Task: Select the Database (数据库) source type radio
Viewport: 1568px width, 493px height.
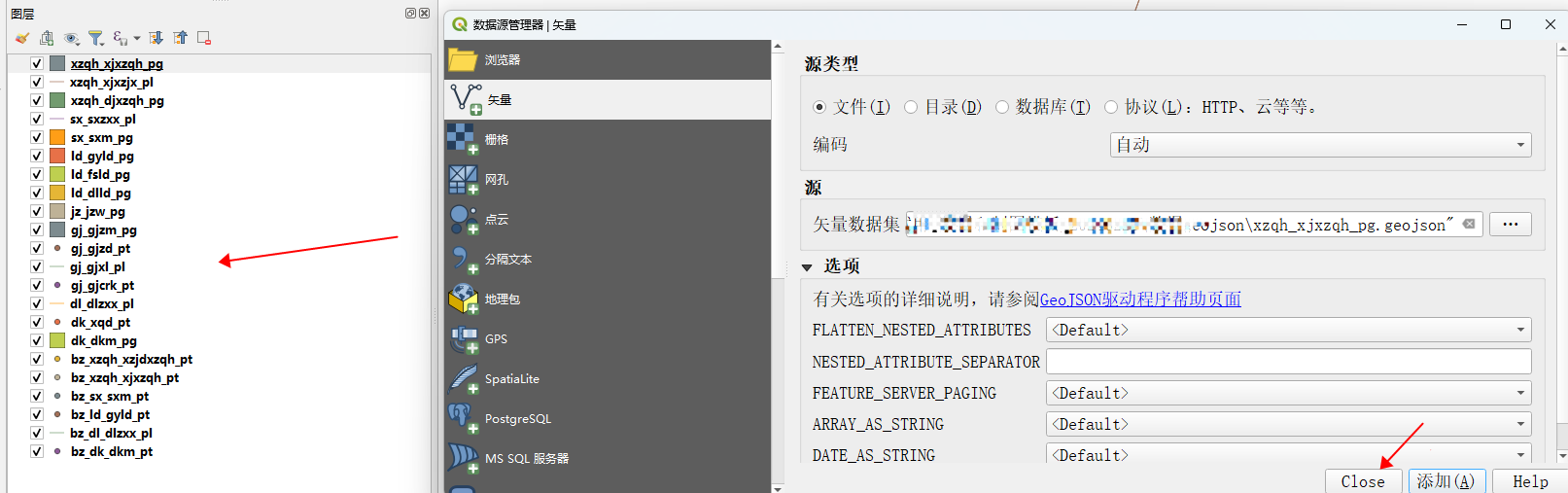Action: click(1002, 107)
